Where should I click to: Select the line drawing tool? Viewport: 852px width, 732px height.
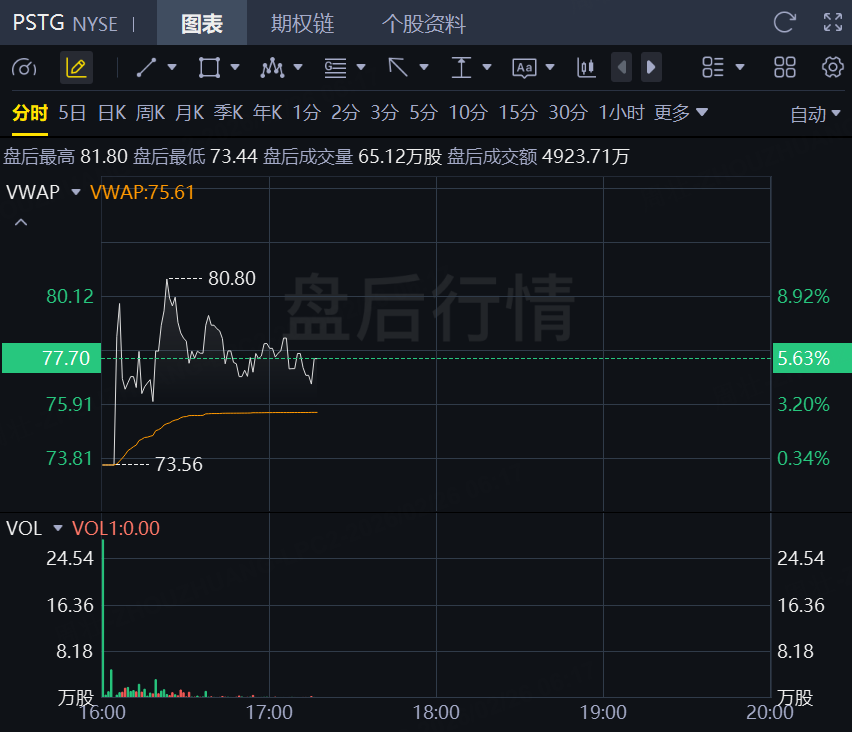(146, 67)
